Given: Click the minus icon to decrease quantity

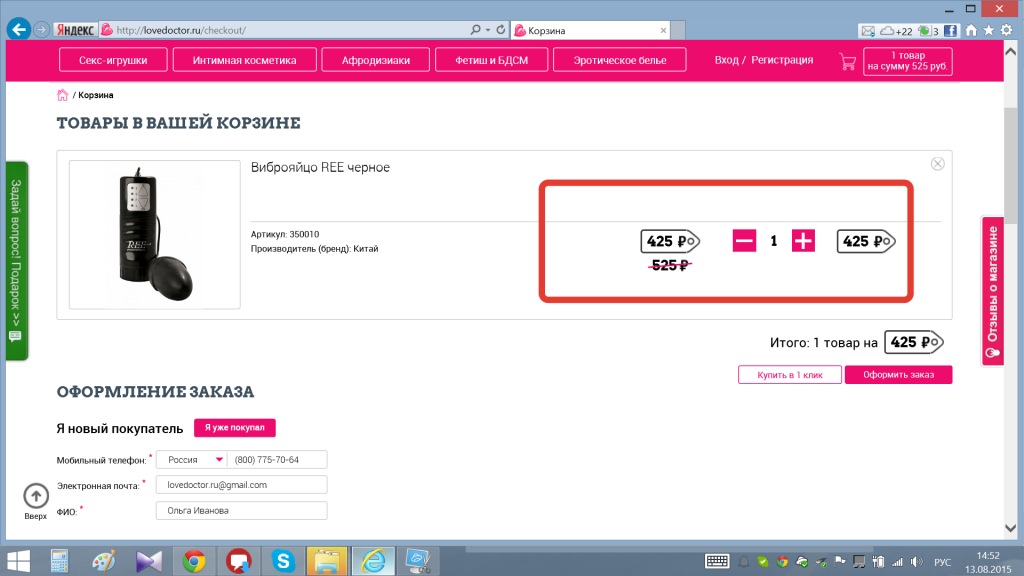Looking at the screenshot, I should click(744, 241).
